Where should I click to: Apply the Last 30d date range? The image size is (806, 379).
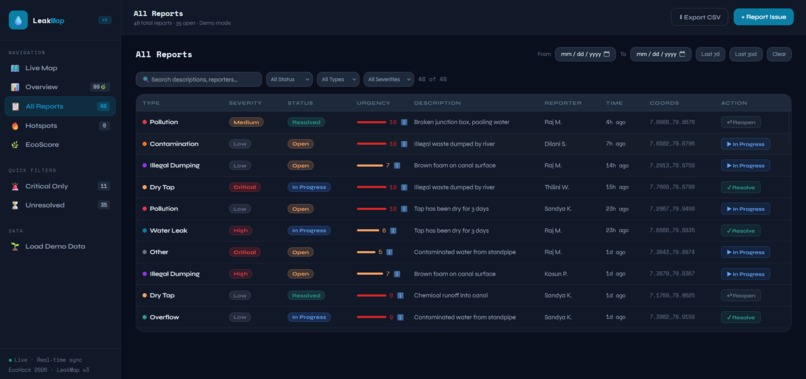745,54
